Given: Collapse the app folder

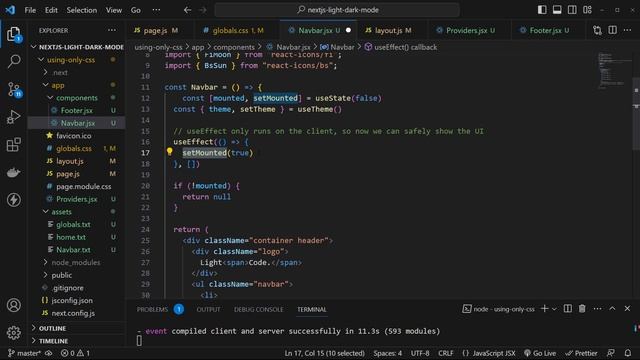Looking at the screenshot, I should (x=77, y=85).
